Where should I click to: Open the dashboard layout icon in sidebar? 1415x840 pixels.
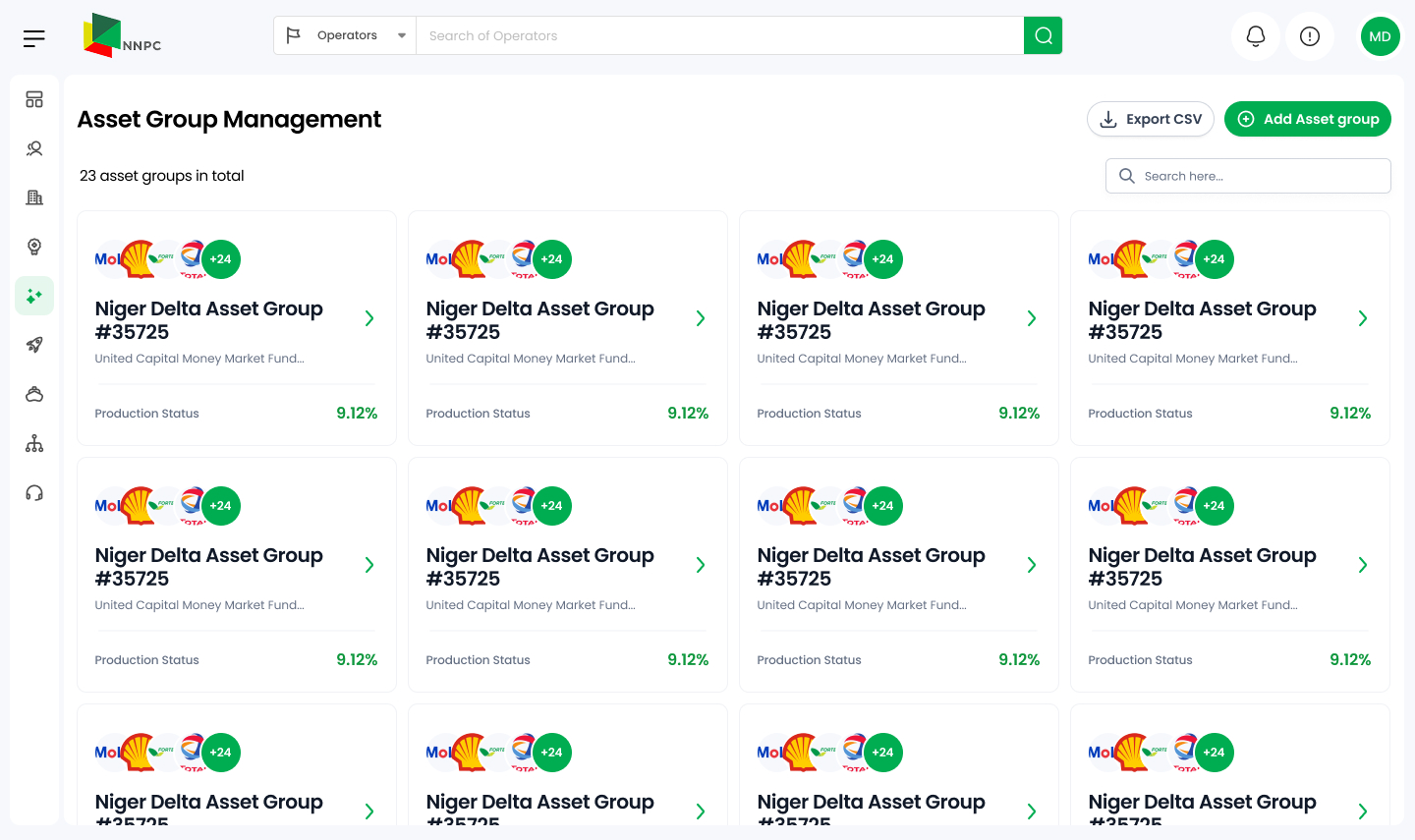tap(34, 99)
